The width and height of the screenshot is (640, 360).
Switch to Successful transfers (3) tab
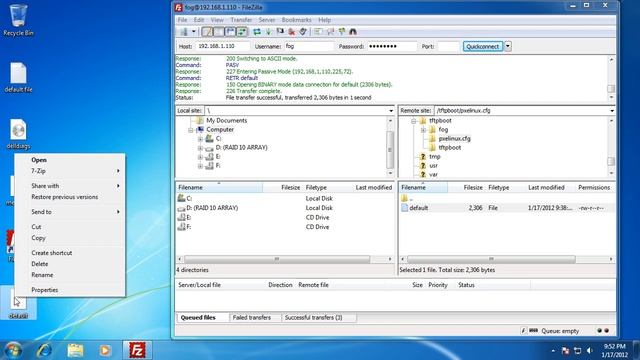click(x=313, y=318)
